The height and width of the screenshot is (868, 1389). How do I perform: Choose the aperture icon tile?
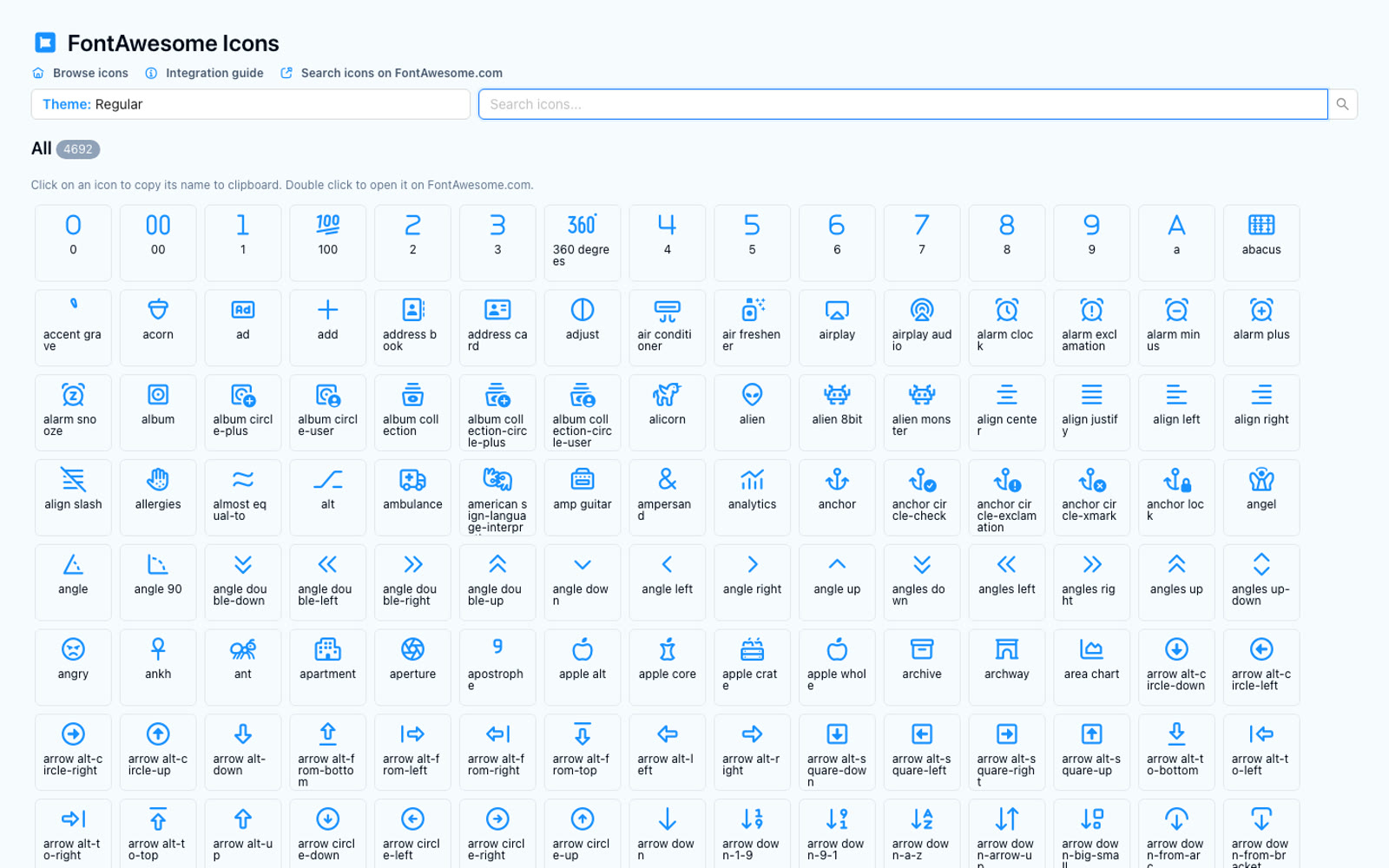[412, 667]
